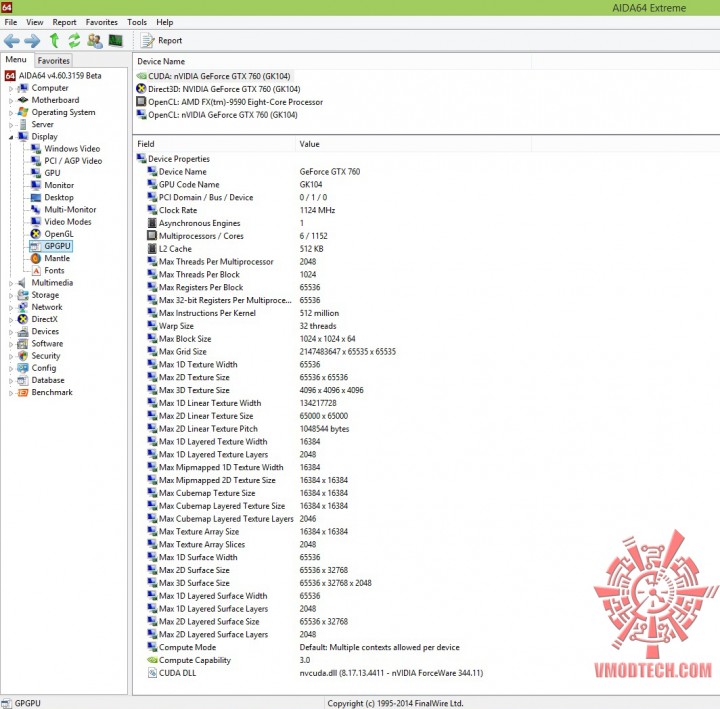Select CUDA: nVIDIA GeForce GTX 760 device
The height and width of the screenshot is (709, 720).
tap(214, 76)
